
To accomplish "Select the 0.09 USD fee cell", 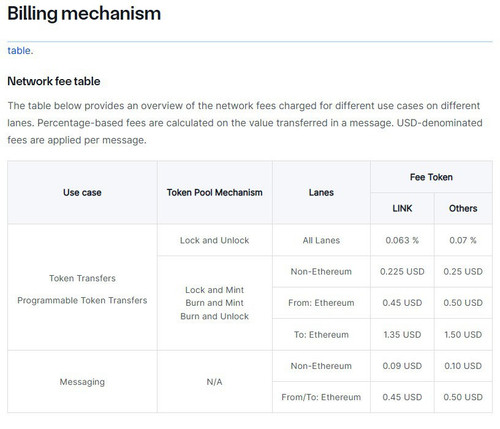I will 402,366.
